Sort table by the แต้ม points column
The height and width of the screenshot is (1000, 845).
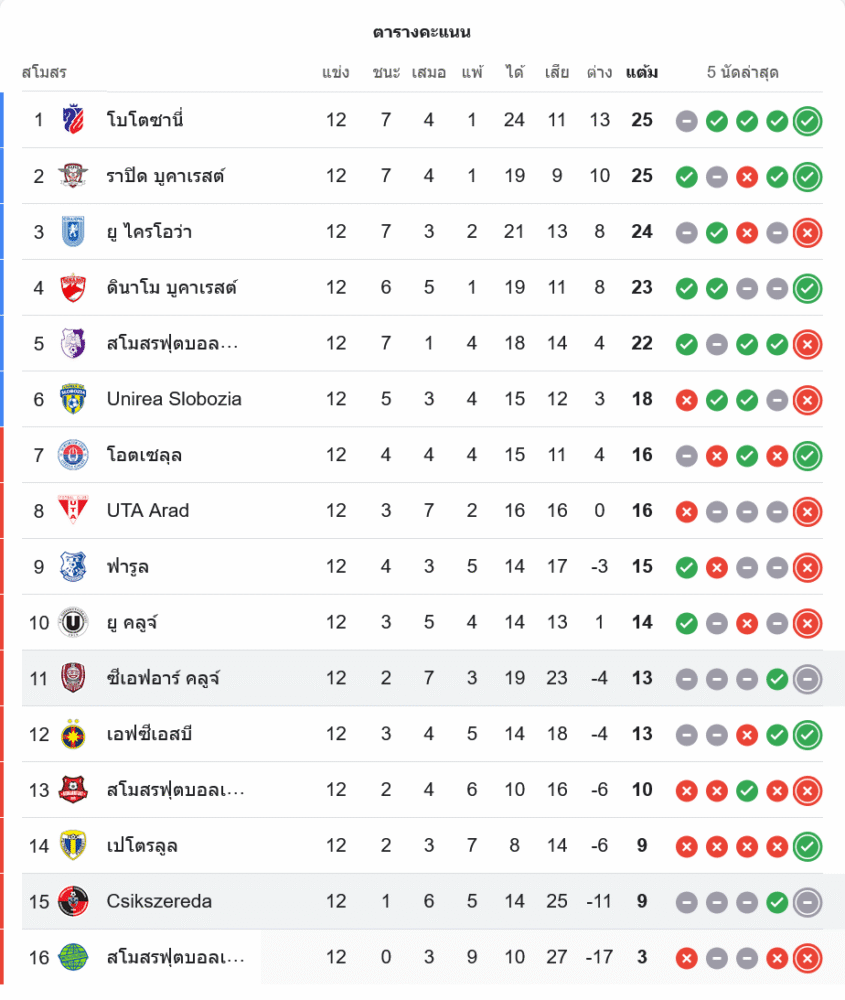click(x=642, y=73)
